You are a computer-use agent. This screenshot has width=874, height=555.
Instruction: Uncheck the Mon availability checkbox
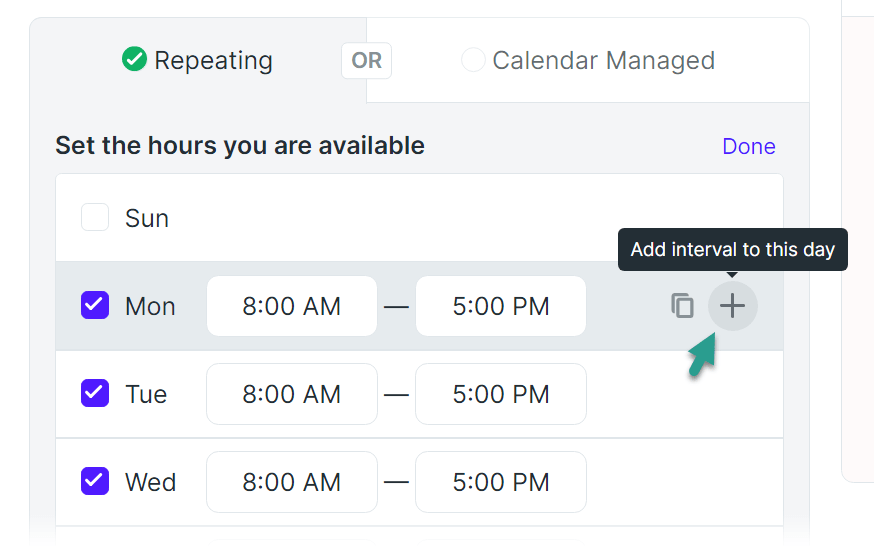click(x=95, y=306)
